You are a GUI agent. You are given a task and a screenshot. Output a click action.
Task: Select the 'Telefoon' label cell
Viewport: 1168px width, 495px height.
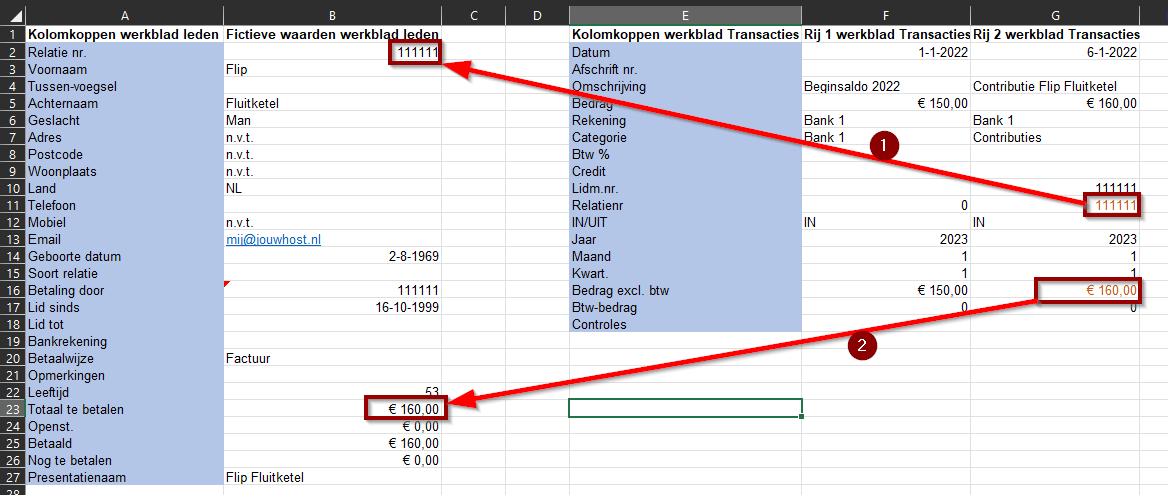[124, 205]
